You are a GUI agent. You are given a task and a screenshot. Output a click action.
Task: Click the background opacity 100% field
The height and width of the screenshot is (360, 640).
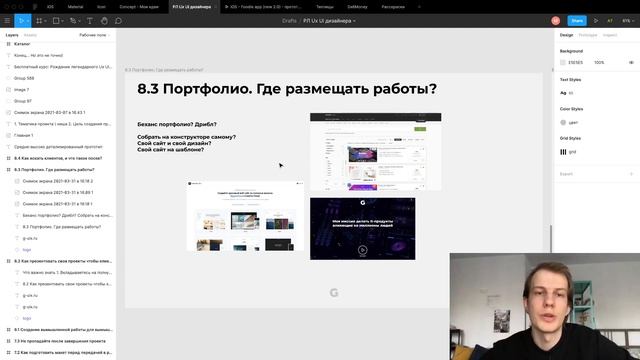tap(599, 62)
